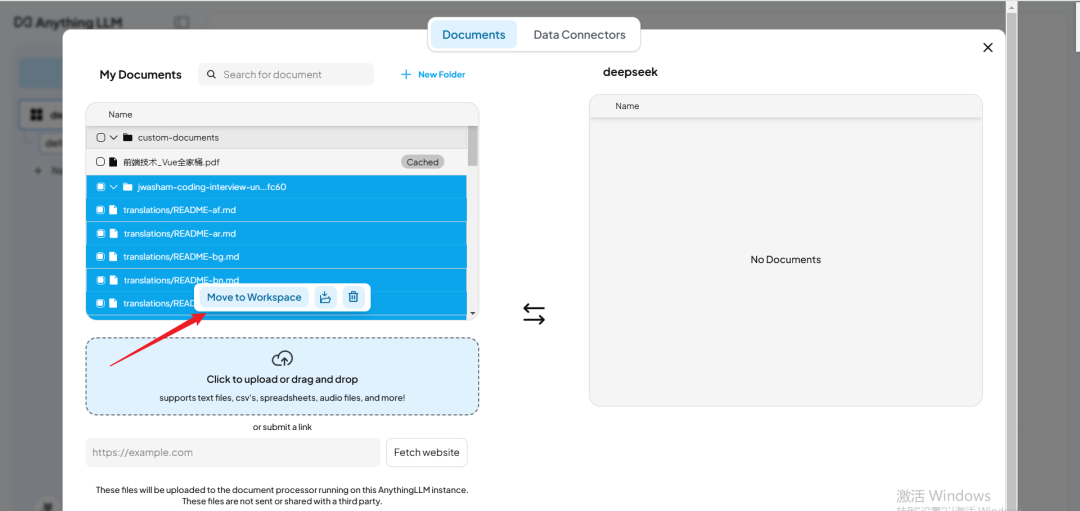The image size is (1080, 511).
Task: Click the trash delete icon in the action popup
Action: pos(353,298)
